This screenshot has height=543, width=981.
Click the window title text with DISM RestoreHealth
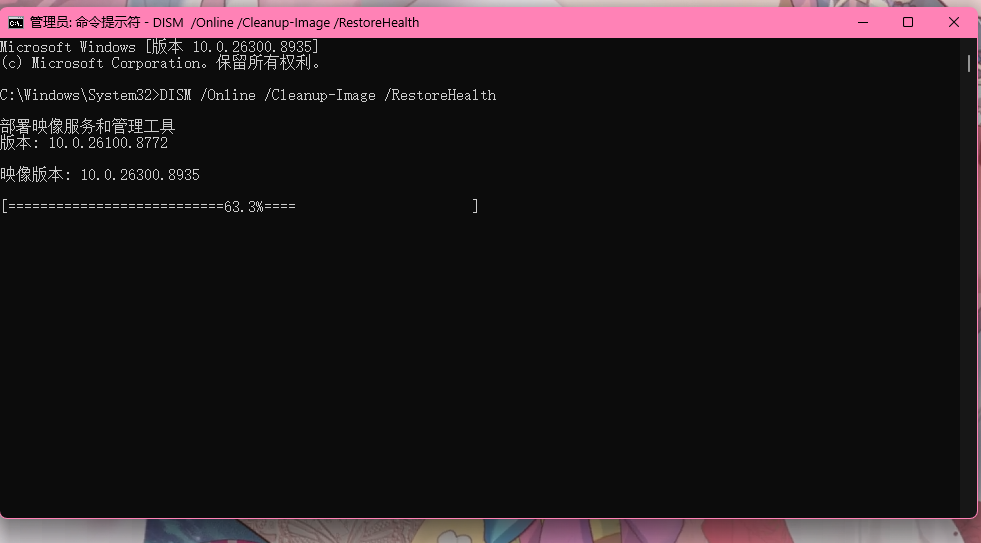(225, 23)
